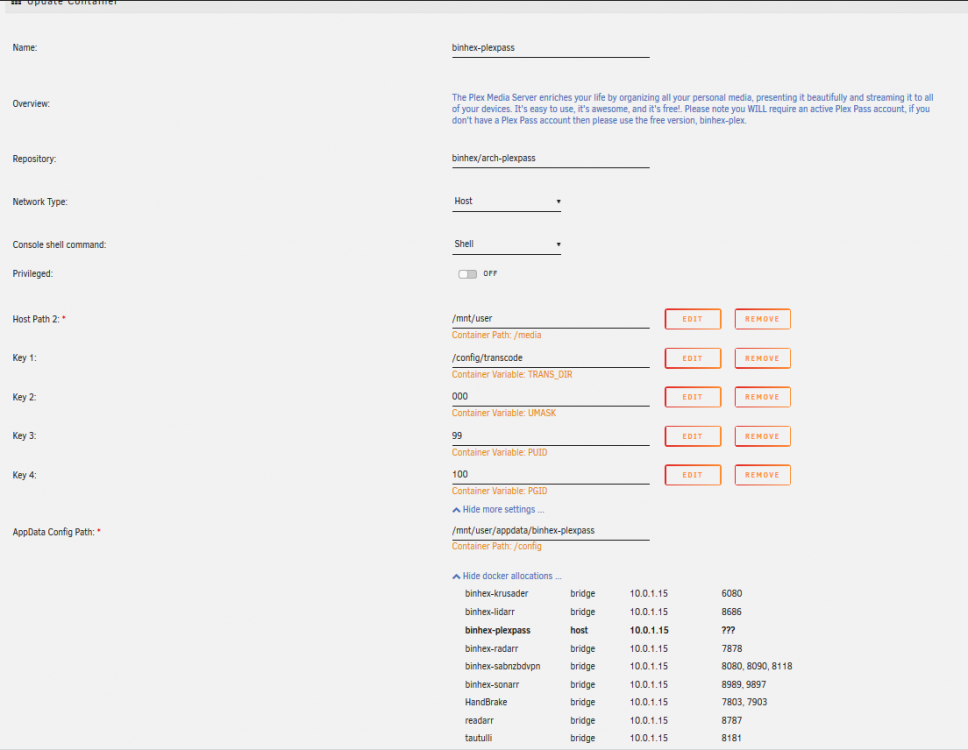968x750 pixels.
Task: Select HandBrake allocation row
Action: [628, 702]
